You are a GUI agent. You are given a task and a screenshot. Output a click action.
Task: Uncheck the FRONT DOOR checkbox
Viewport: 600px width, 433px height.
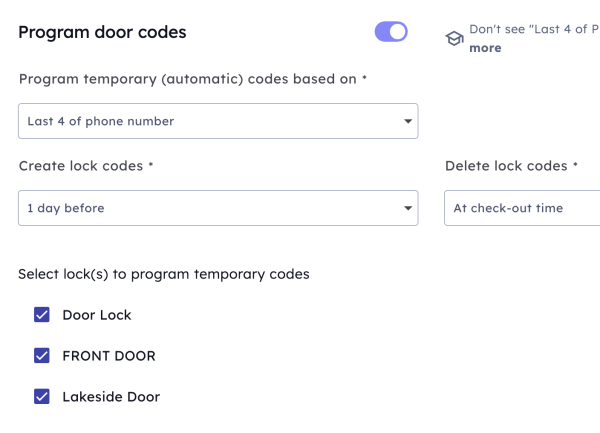(x=42, y=356)
